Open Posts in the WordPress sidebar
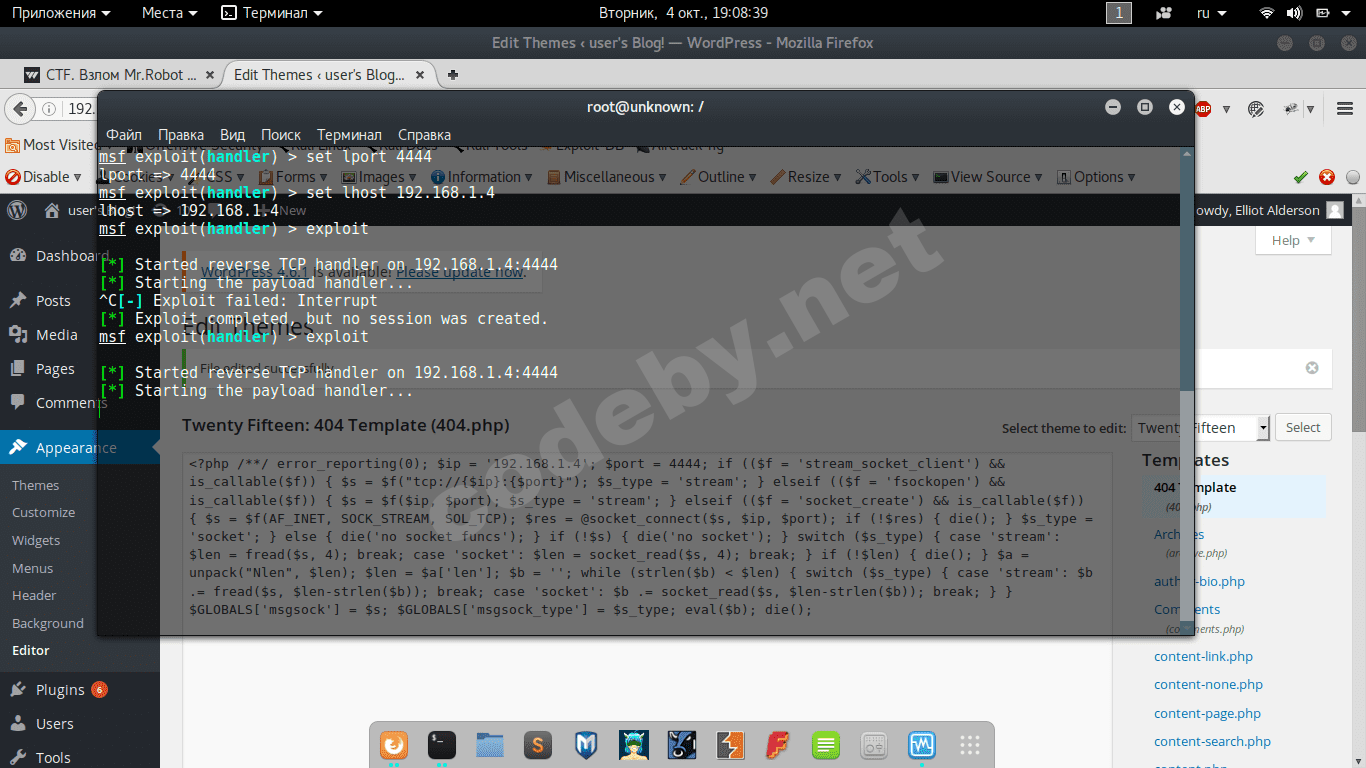The image size is (1366, 768). pyautogui.click(x=53, y=301)
